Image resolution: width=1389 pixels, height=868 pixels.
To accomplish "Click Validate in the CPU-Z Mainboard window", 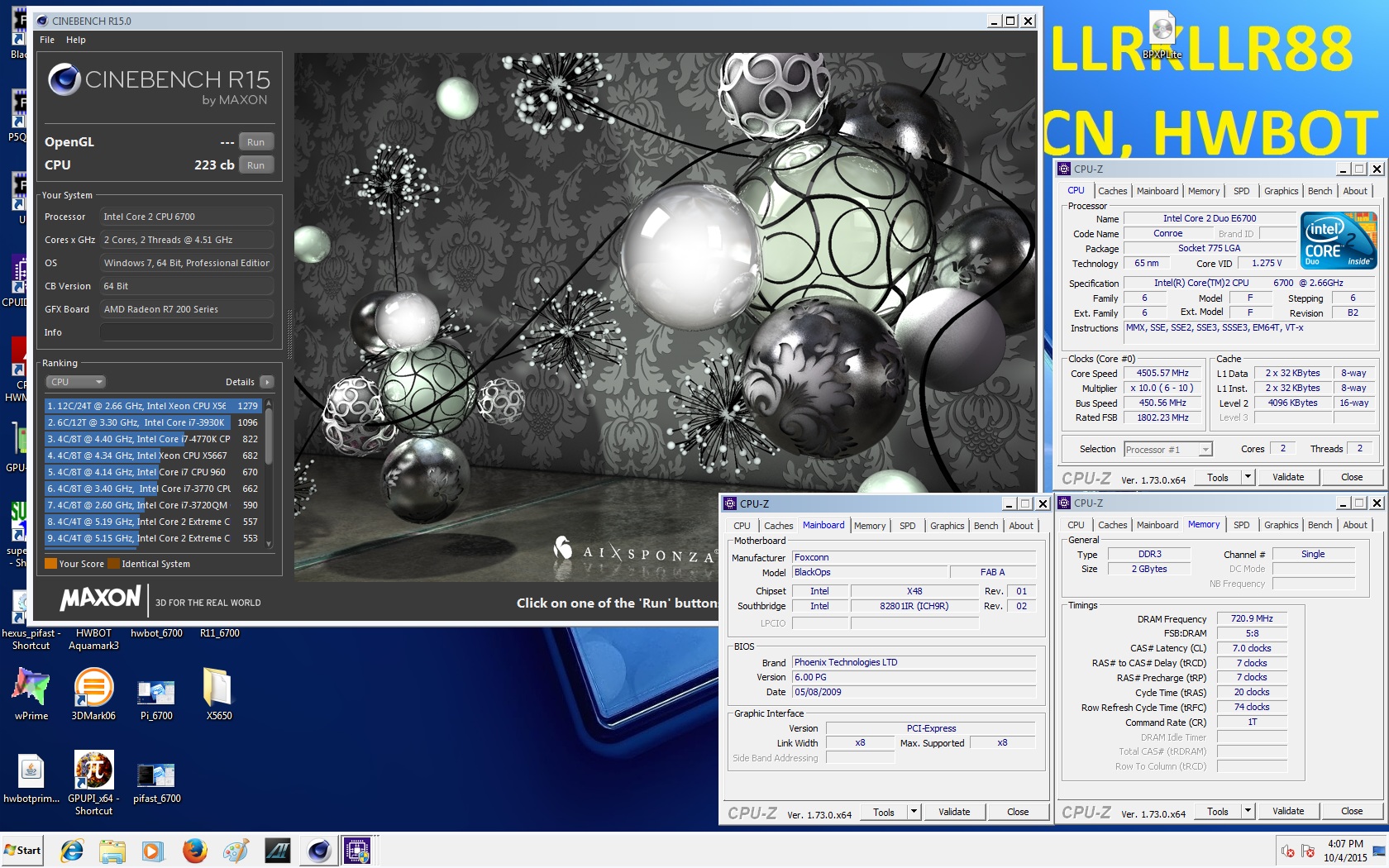I will pyautogui.click(x=954, y=812).
